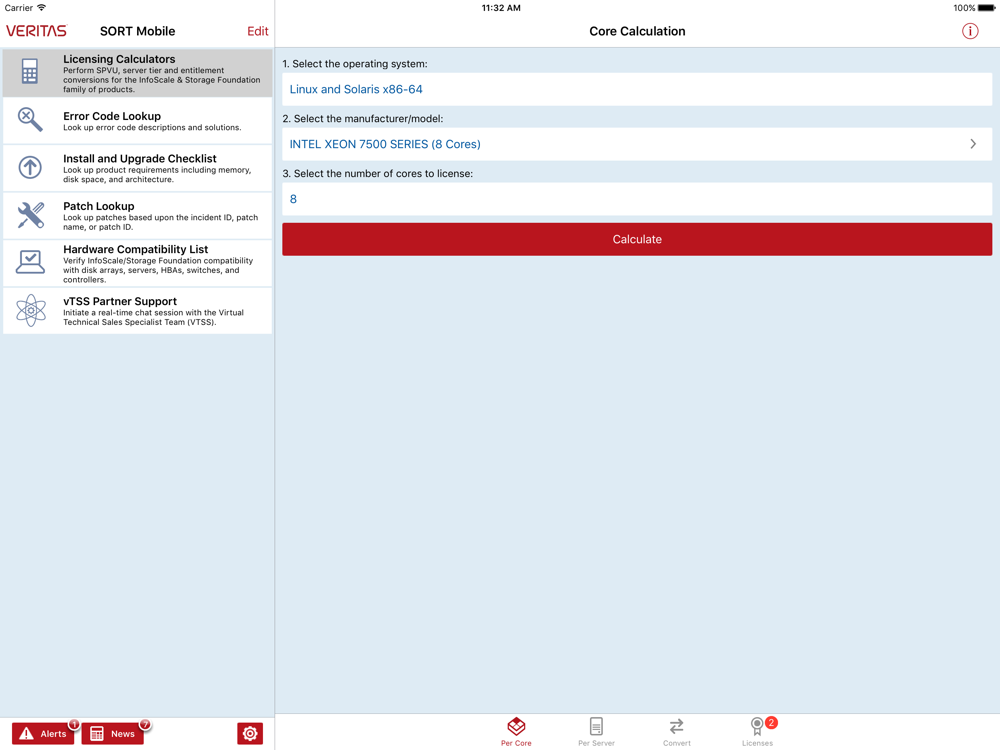Tap the Install and Upgrade arrow icon

click(30, 167)
